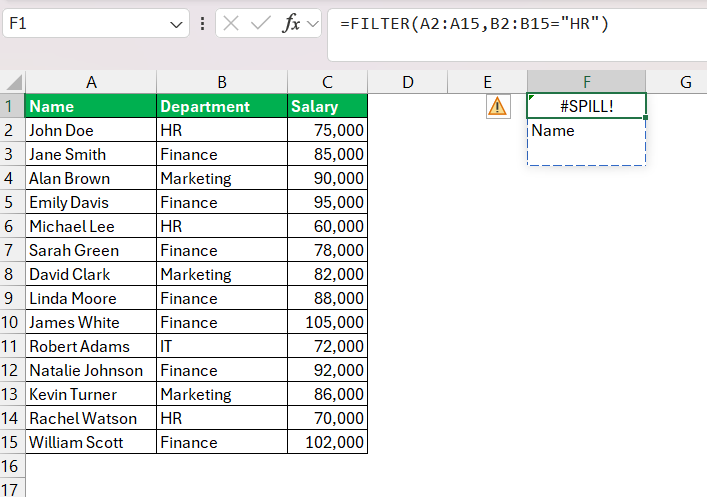Select row 1 header
Viewport: 707px width, 497px height.
[x=12, y=106]
